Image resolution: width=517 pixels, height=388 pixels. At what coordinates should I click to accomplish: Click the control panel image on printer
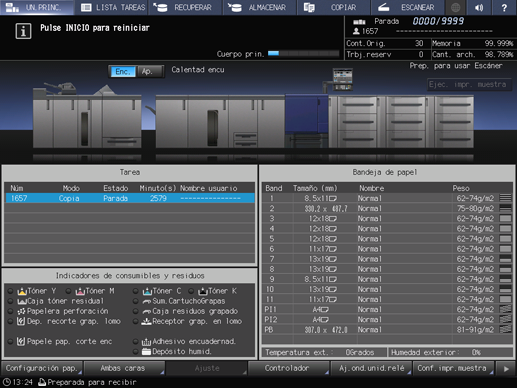pyautogui.click(x=343, y=79)
